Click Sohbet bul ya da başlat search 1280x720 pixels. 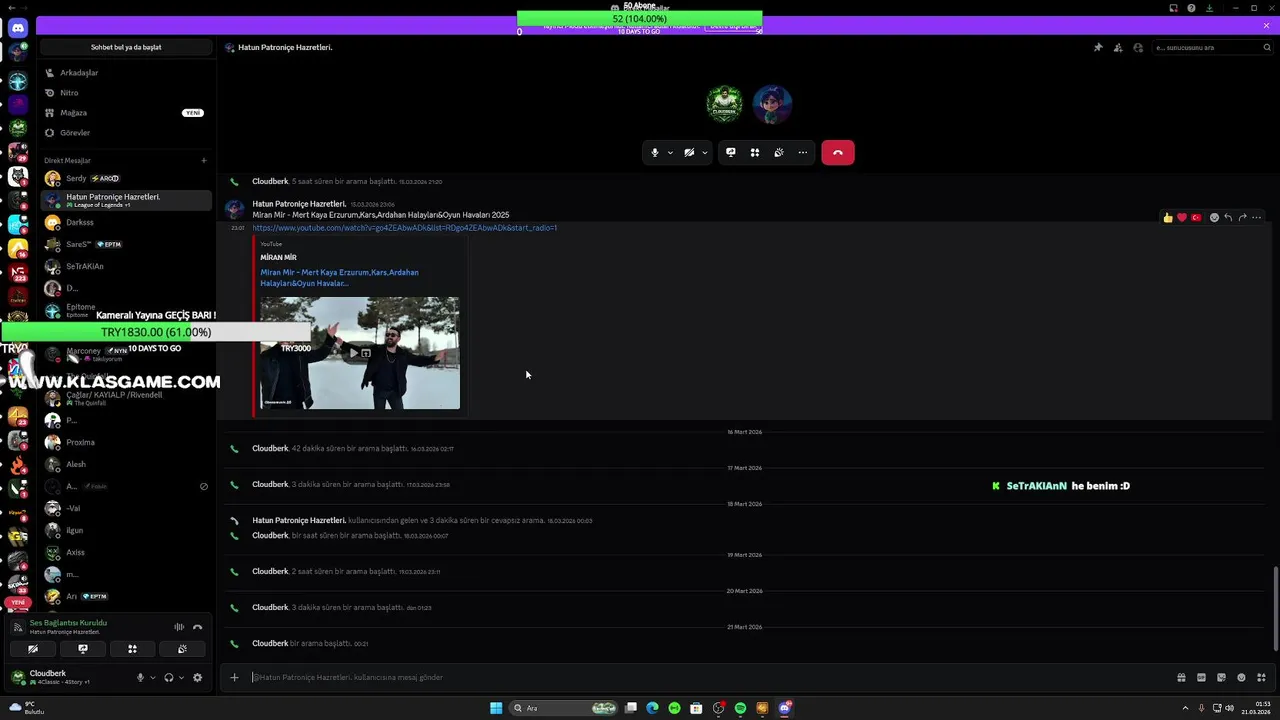point(126,47)
